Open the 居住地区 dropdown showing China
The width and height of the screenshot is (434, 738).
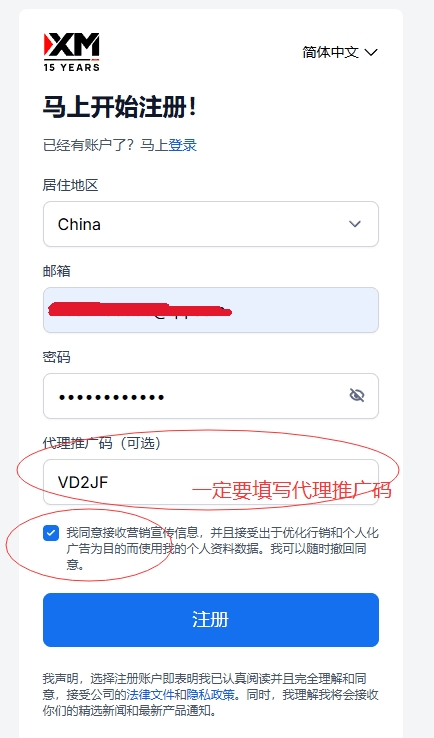(x=211, y=224)
